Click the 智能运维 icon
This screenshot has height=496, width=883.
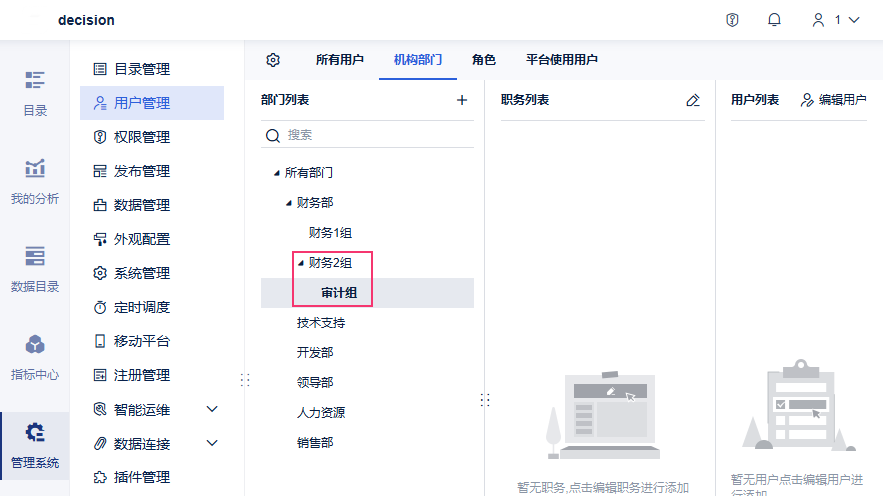pyautogui.click(x=100, y=409)
